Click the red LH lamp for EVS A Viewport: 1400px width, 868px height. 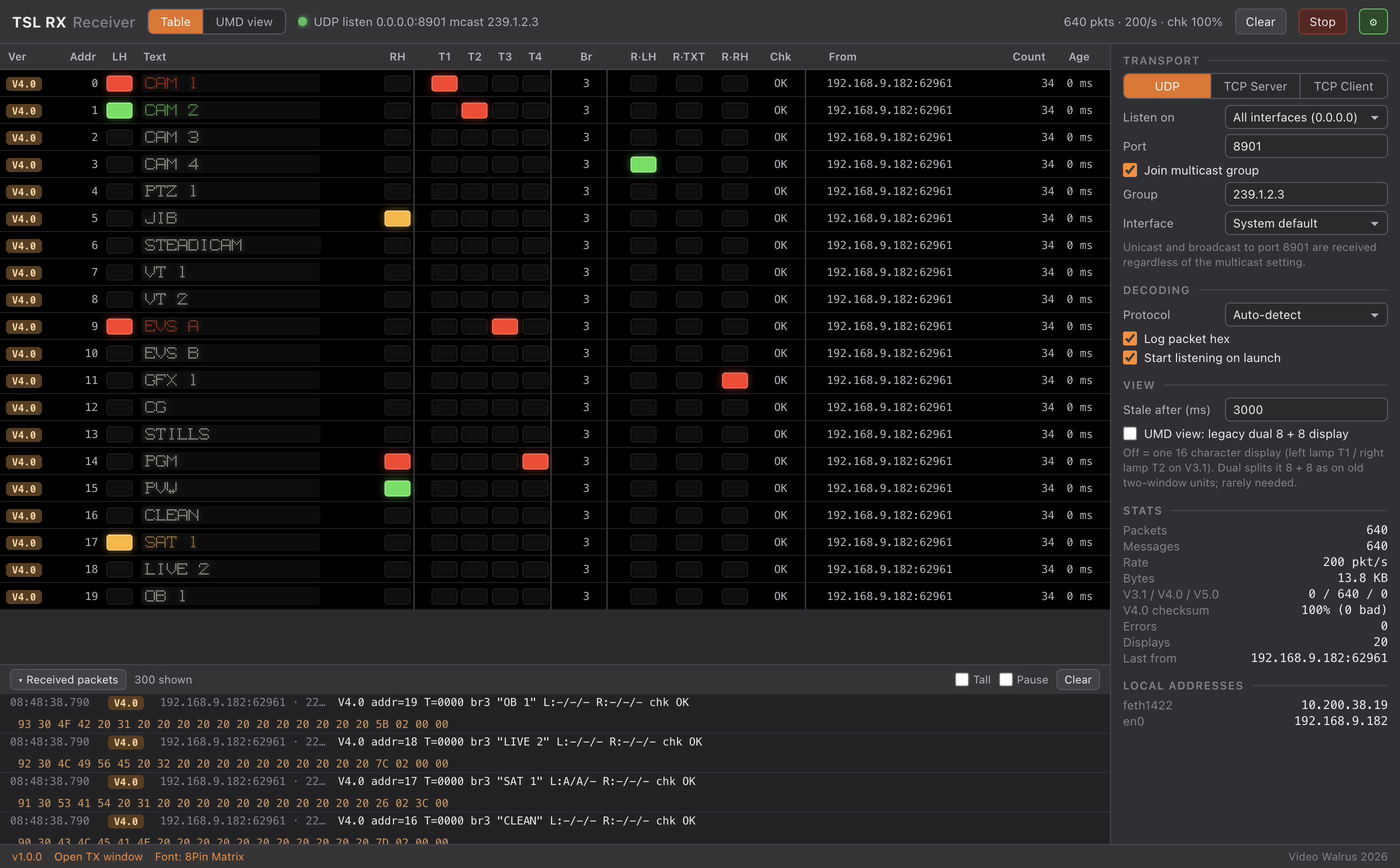119,326
